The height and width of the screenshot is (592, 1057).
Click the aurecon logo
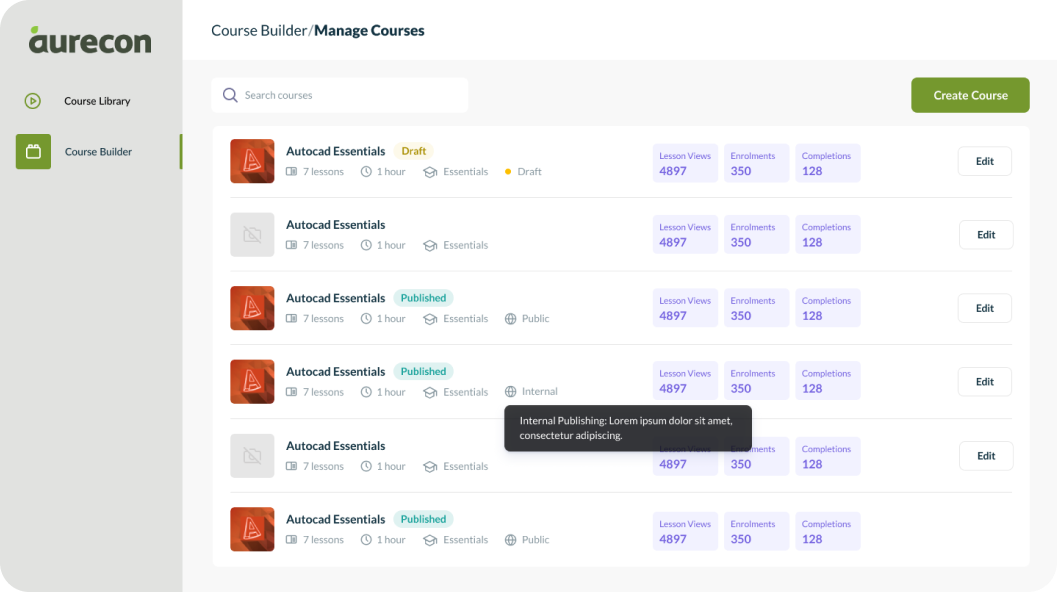(90, 40)
